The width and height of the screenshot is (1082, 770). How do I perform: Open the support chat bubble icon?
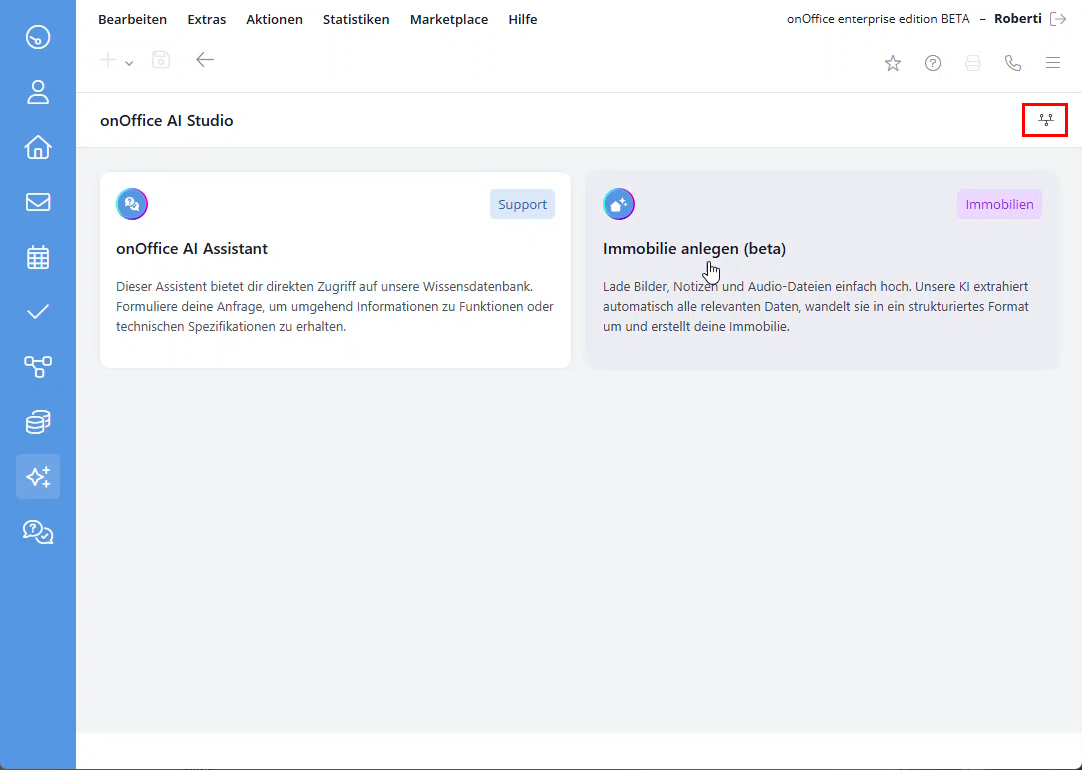37,532
